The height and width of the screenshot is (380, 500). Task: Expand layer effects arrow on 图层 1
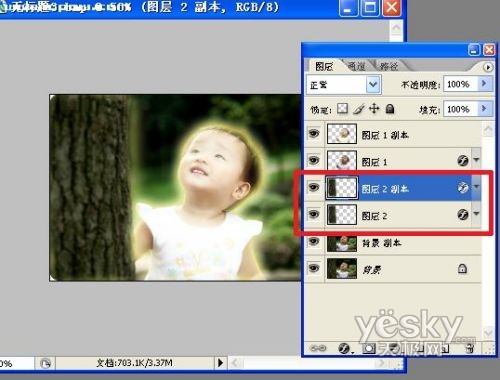pos(476,160)
